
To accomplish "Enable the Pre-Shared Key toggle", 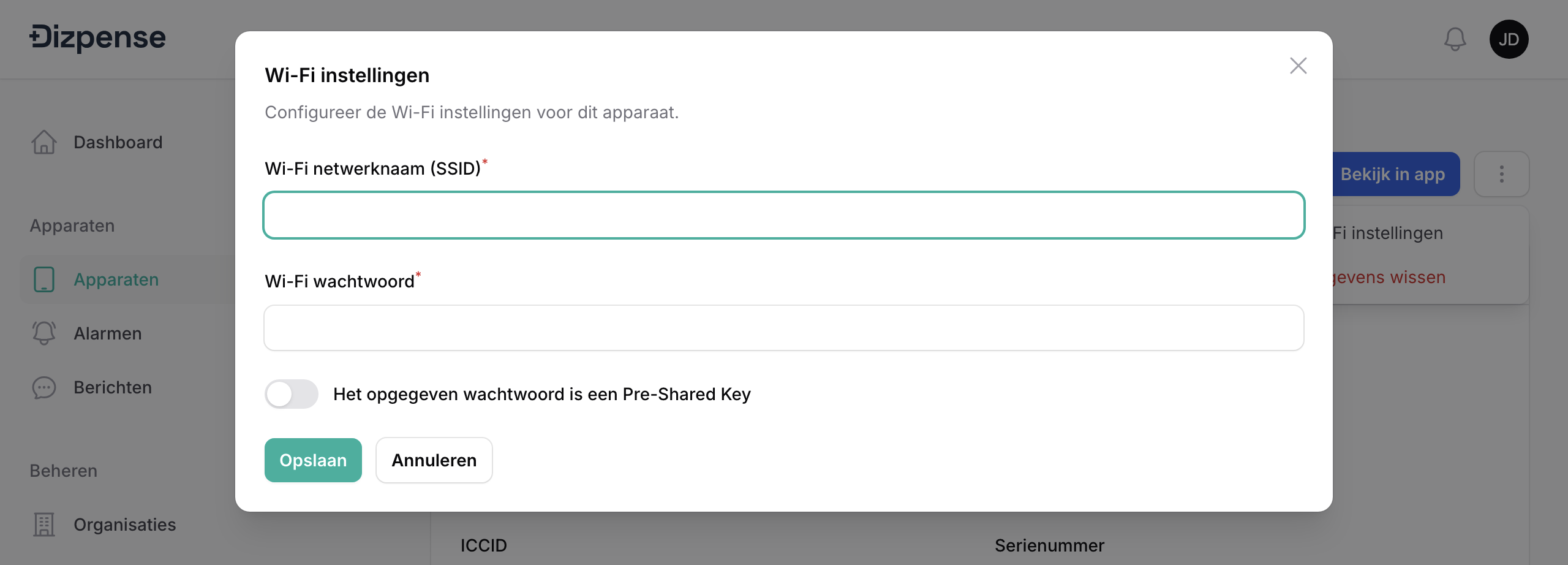I will (x=292, y=394).
